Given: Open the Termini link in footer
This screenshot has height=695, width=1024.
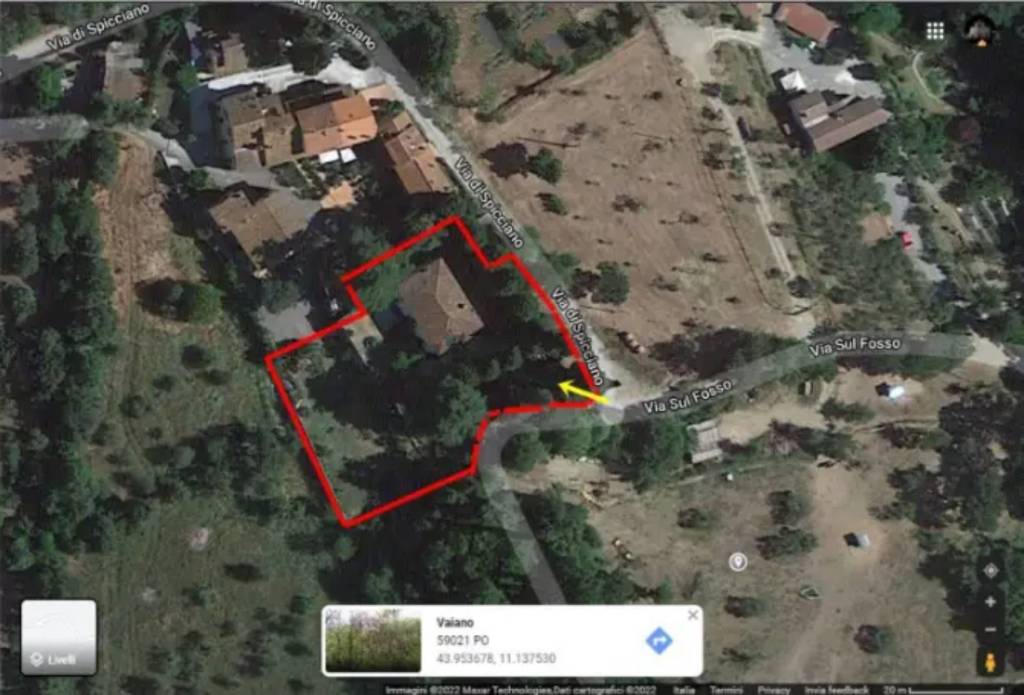Looking at the screenshot, I should click(x=726, y=690).
